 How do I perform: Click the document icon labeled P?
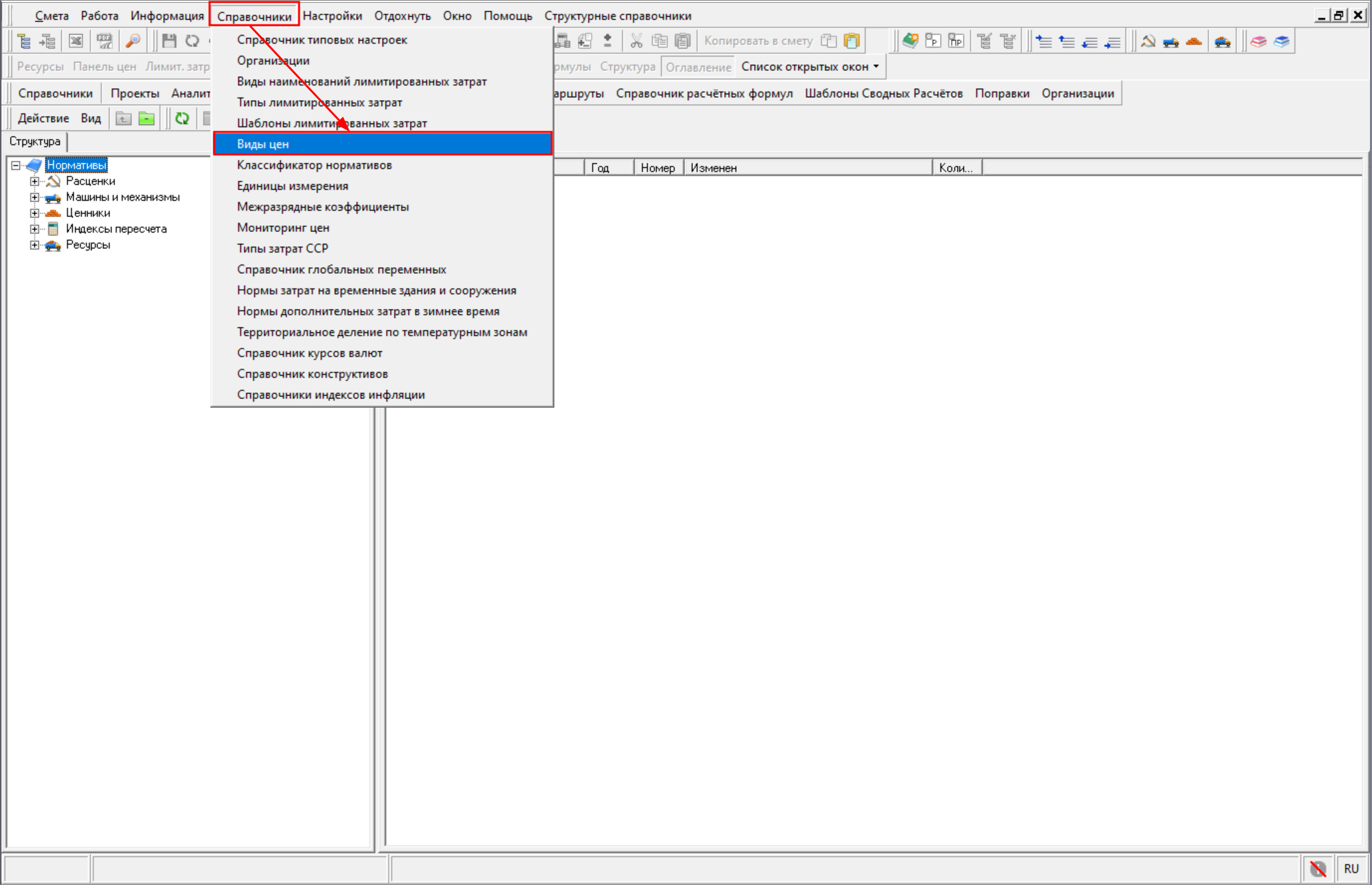pyautogui.click(x=933, y=41)
